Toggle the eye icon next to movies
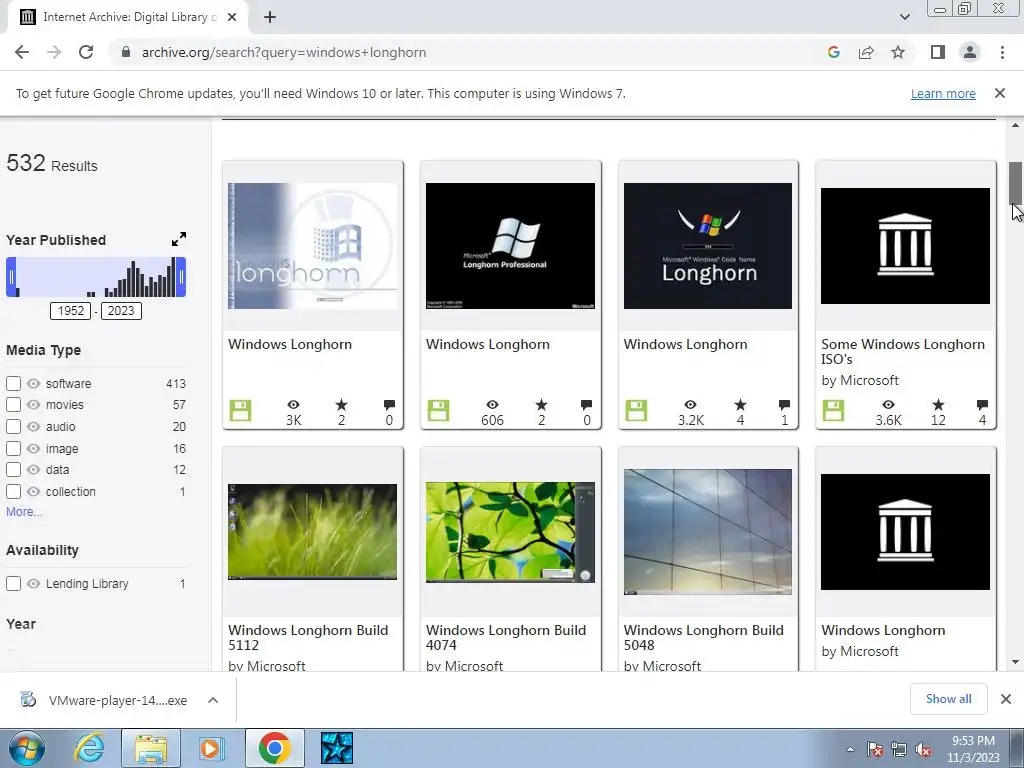The image size is (1024, 768). tap(33, 405)
